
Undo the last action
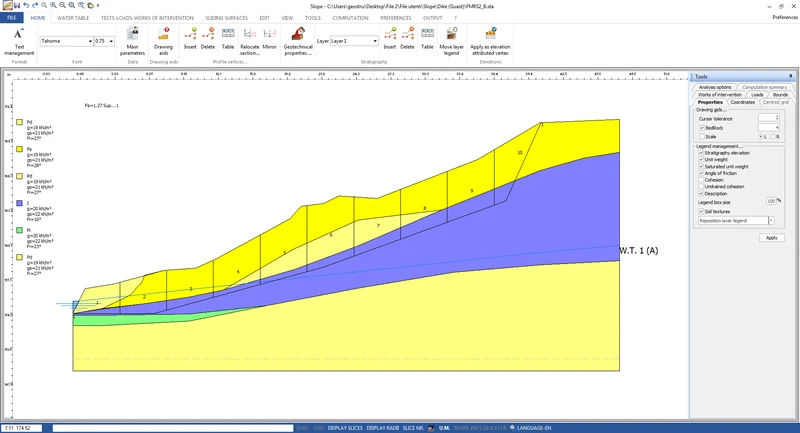[26, 5]
